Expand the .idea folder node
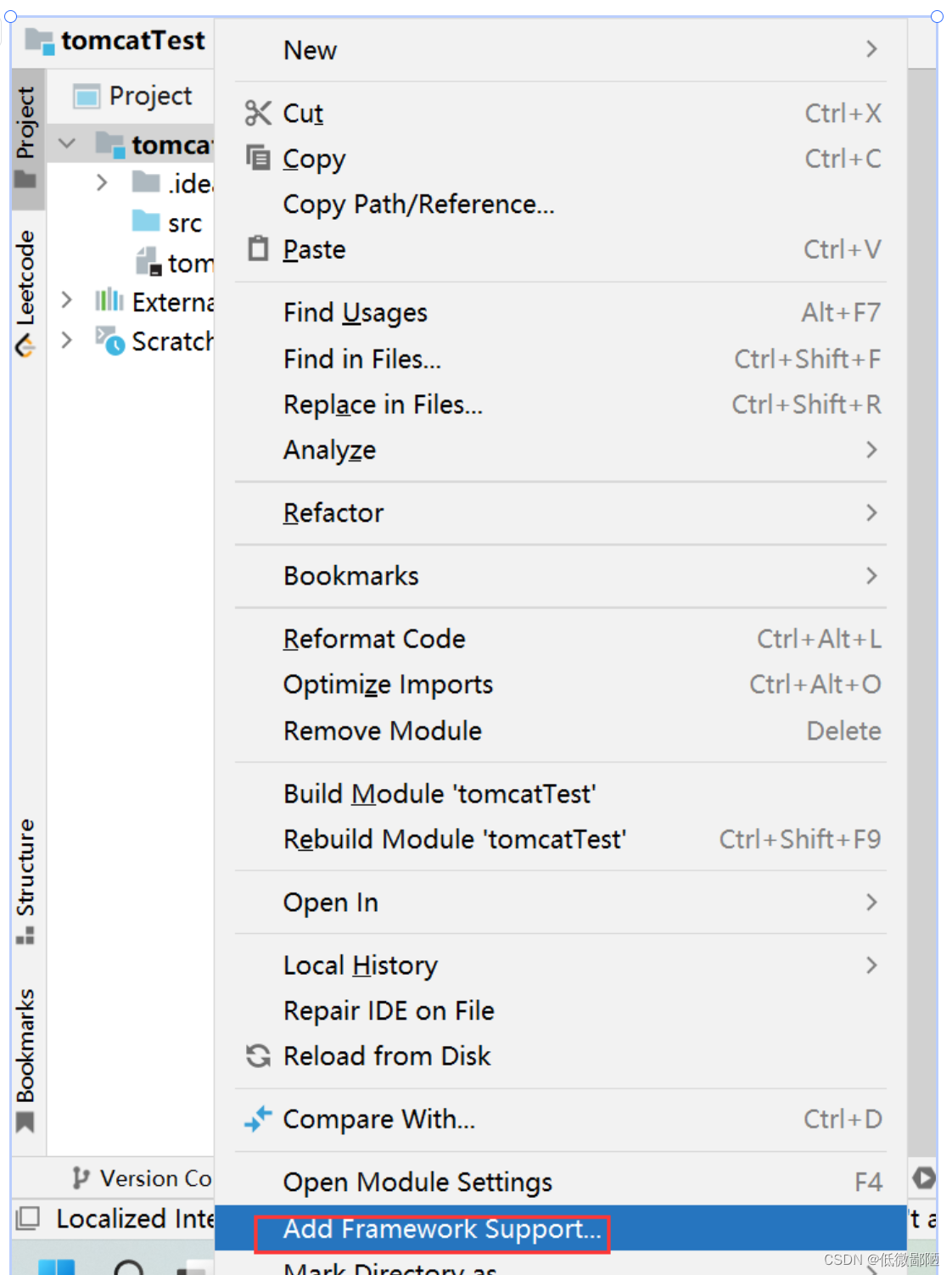This screenshot has width=952, height=1275. tap(102, 182)
